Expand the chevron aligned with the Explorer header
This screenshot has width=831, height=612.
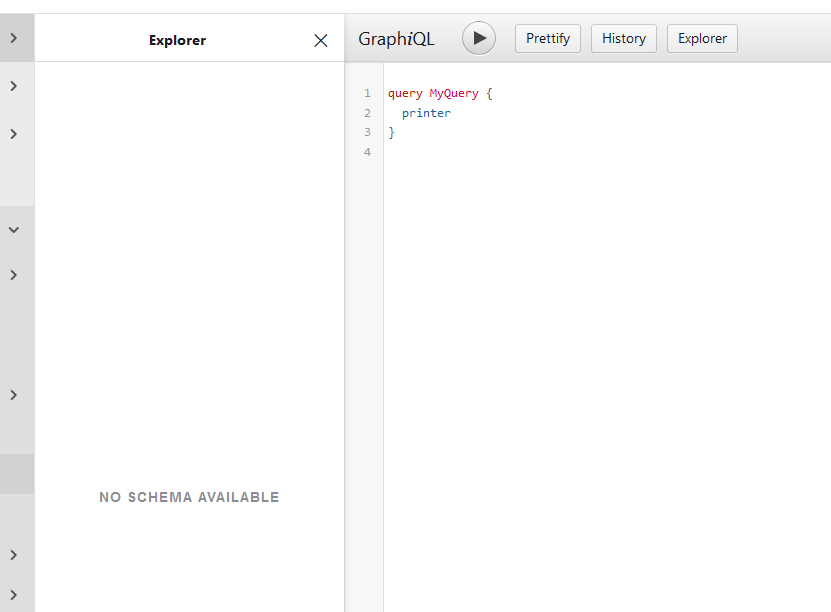pos(15,40)
